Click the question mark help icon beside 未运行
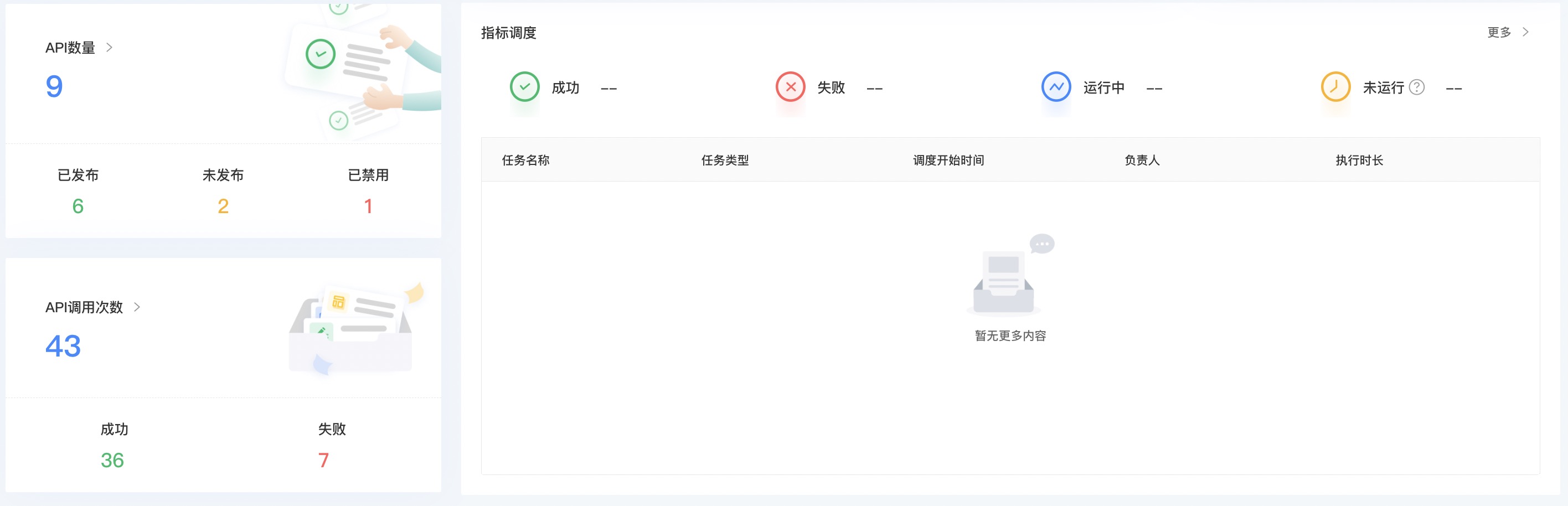 tap(1417, 87)
